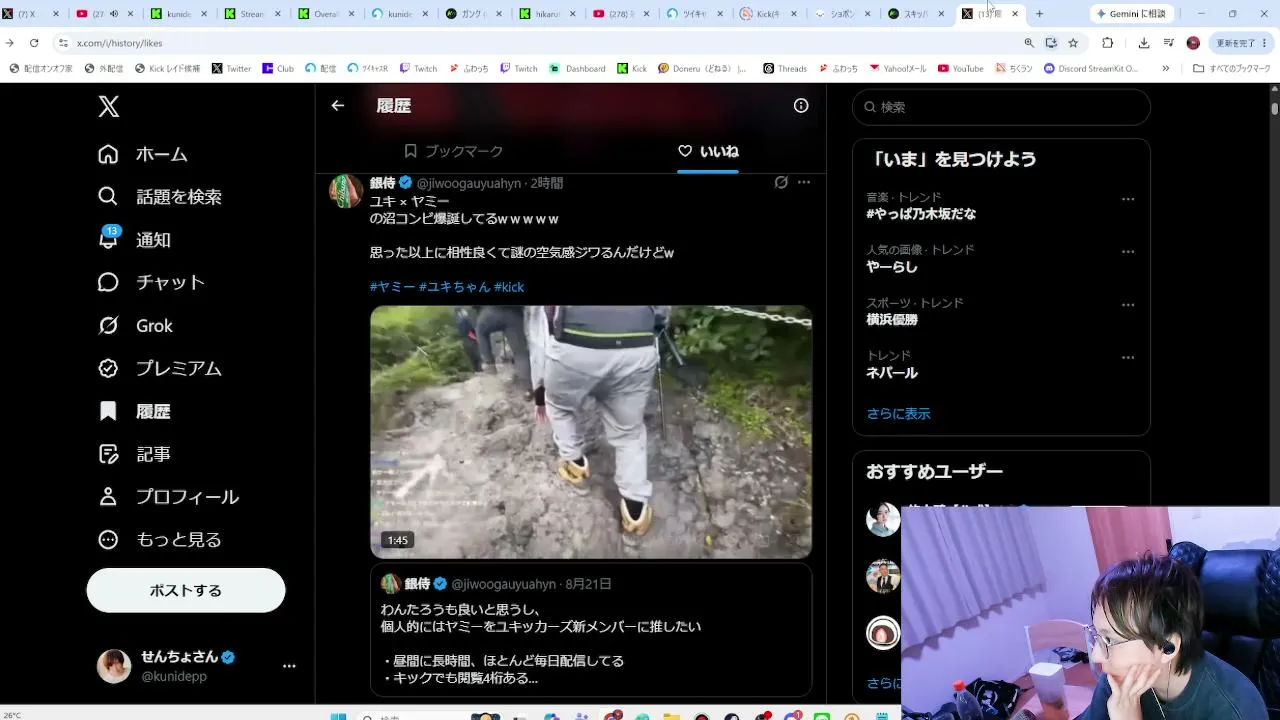Viewport: 1280px width, 720px height.
Task: Open more options for やーらし trend
Action: point(1128,252)
